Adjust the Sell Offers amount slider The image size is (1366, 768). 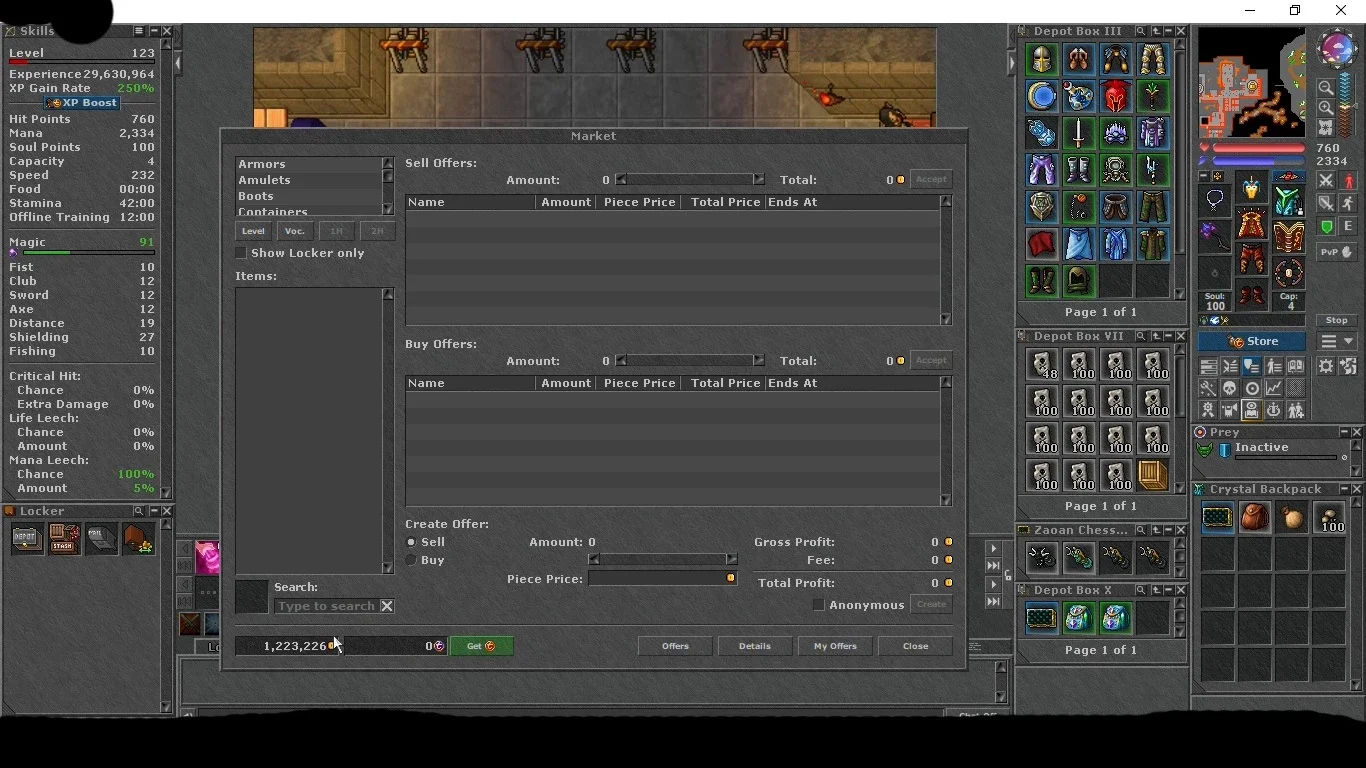[x=690, y=180]
